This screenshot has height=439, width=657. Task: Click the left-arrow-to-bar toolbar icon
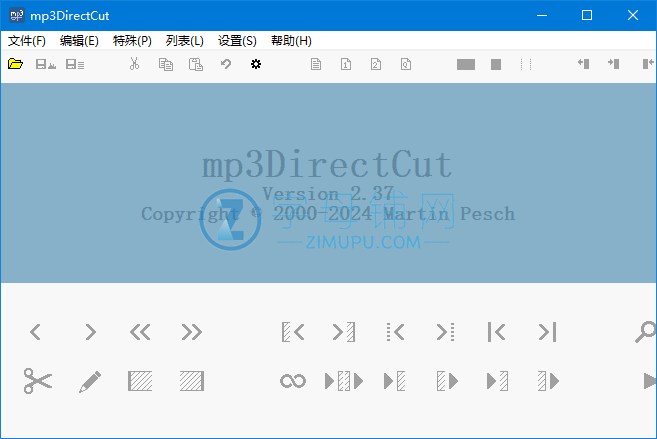pos(584,64)
